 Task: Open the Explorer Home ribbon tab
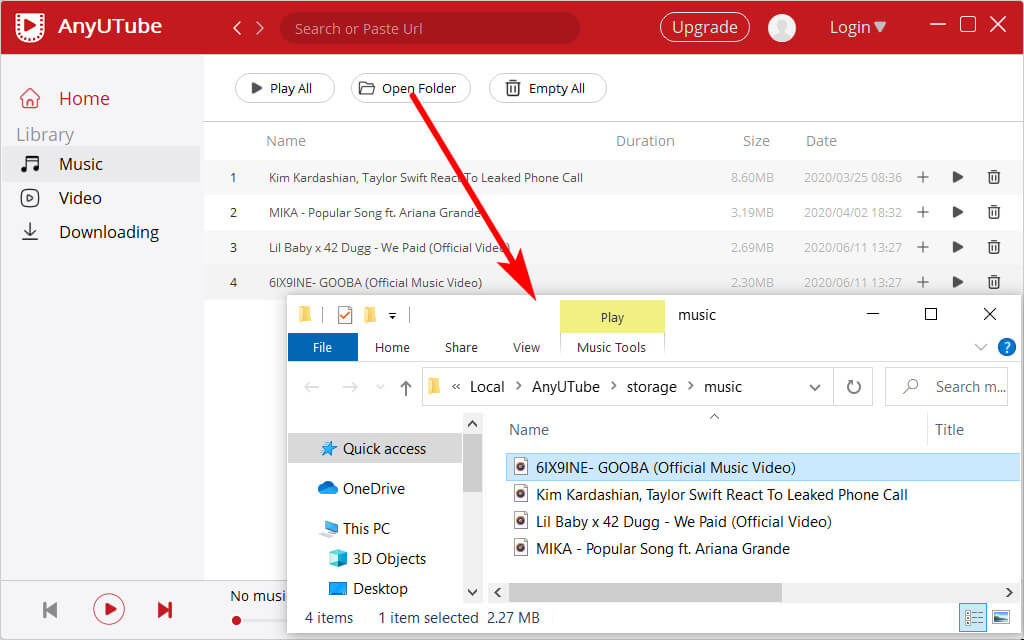click(392, 347)
